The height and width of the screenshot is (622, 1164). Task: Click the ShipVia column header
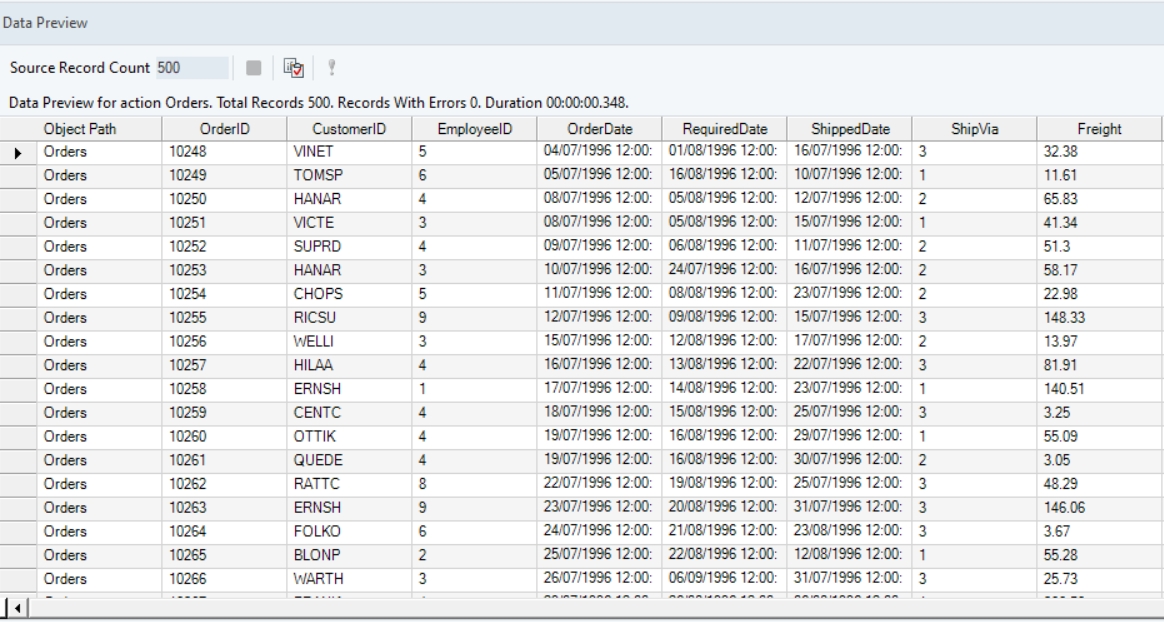(x=973, y=129)
